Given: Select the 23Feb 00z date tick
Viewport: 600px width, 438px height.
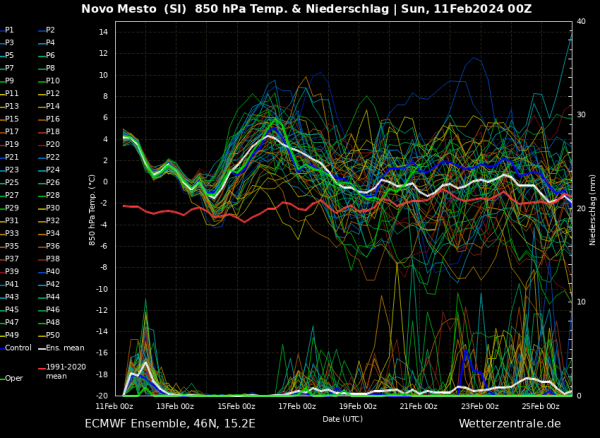Looking at the screenshot, I should coord(480,406).
